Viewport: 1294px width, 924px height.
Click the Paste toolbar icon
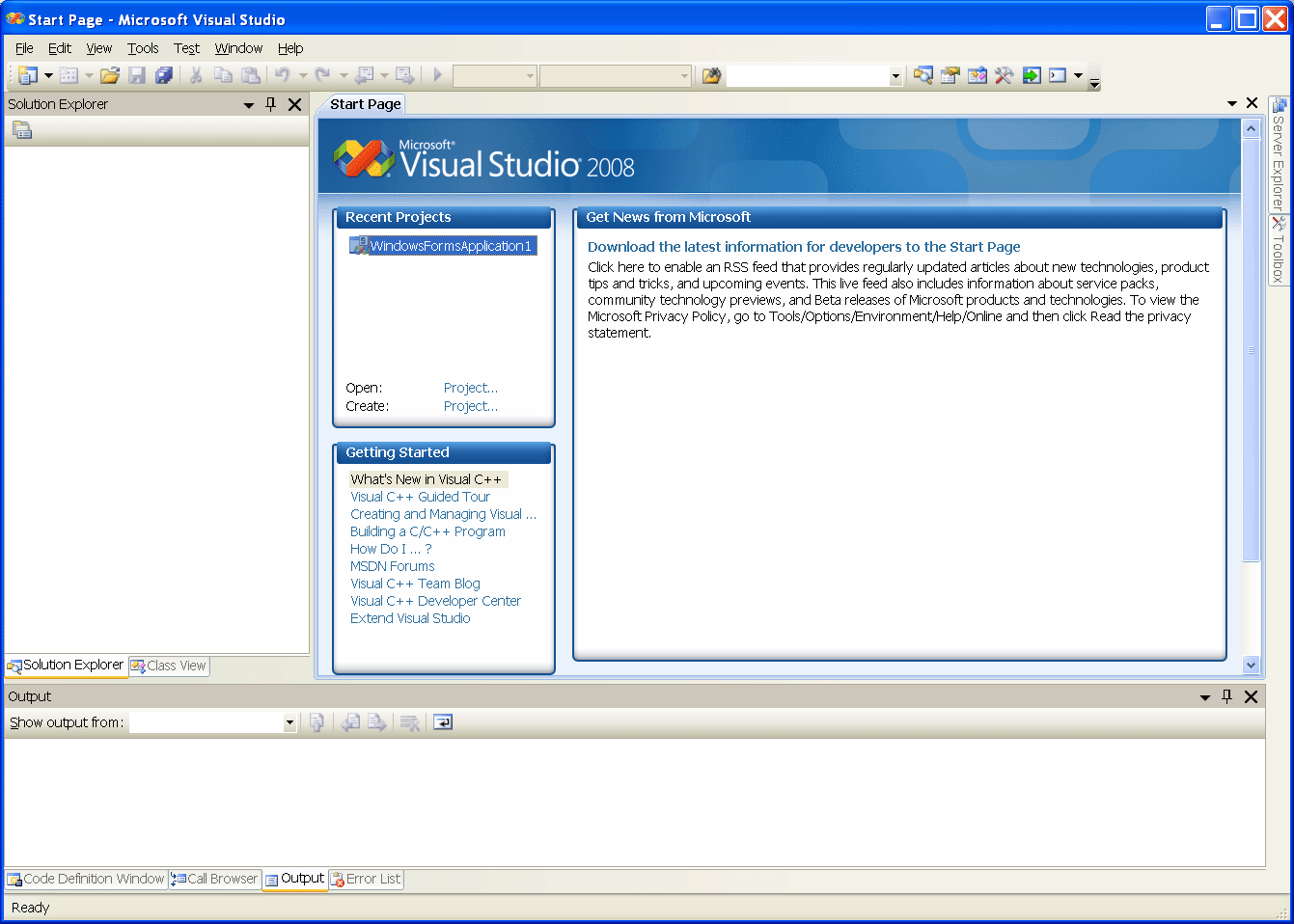pyautogui.click(x=250, y=75)
